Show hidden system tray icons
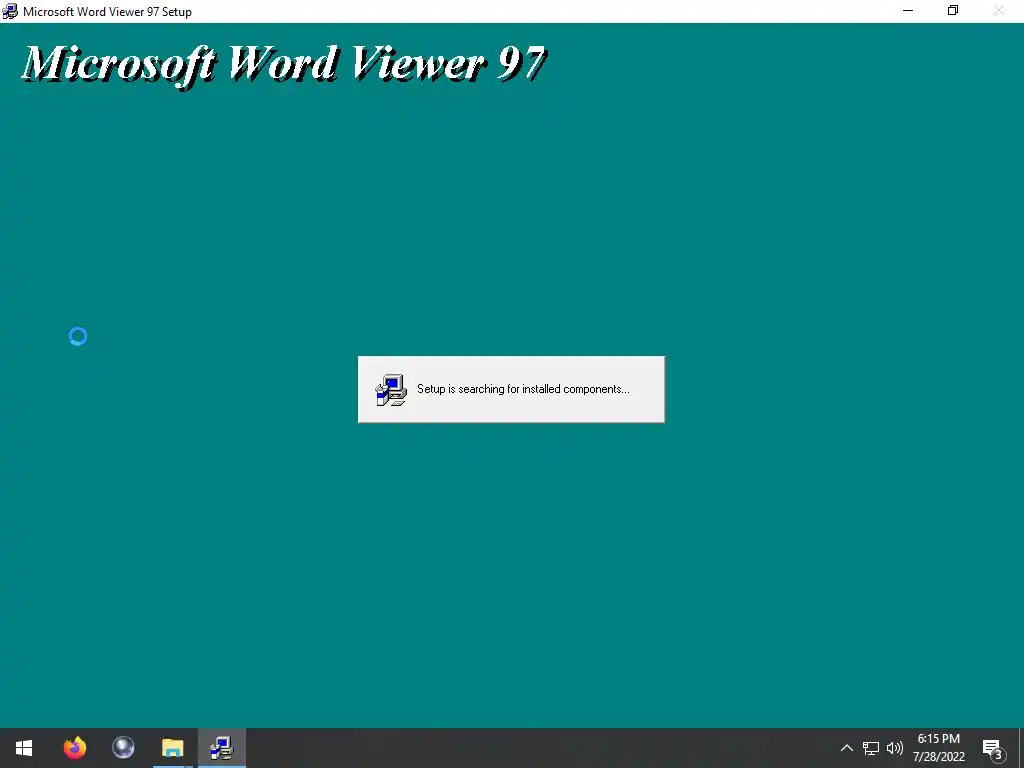 point(846,748)
